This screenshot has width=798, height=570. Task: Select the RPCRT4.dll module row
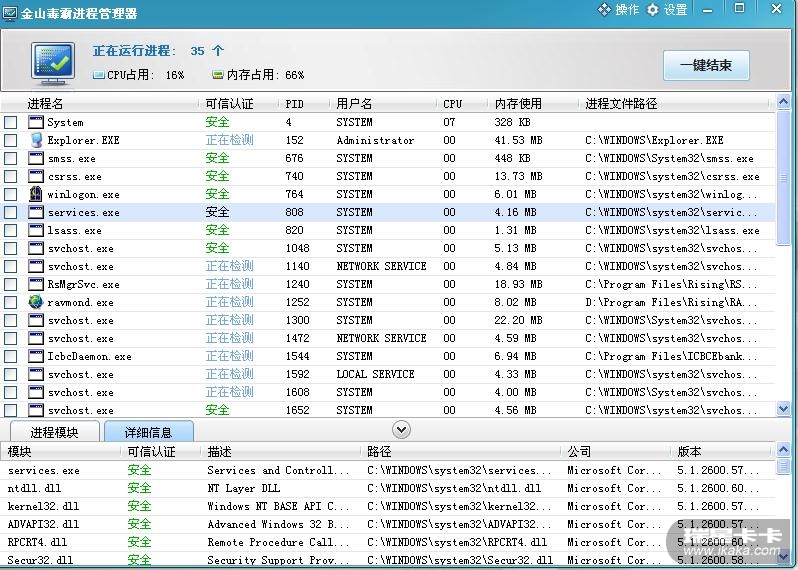point(388,542)
